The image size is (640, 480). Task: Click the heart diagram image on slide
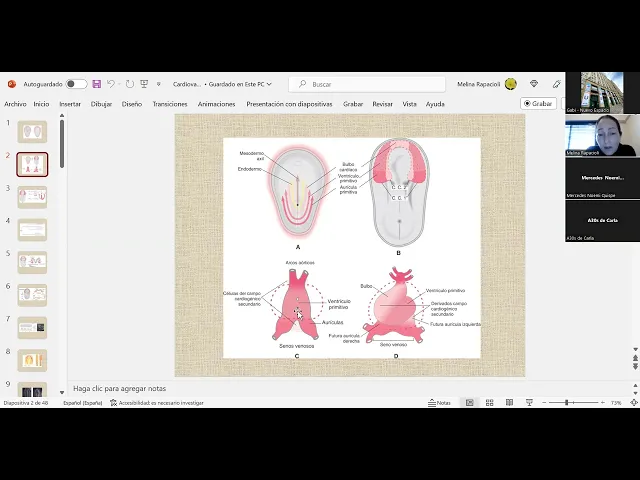pos(352,248)
